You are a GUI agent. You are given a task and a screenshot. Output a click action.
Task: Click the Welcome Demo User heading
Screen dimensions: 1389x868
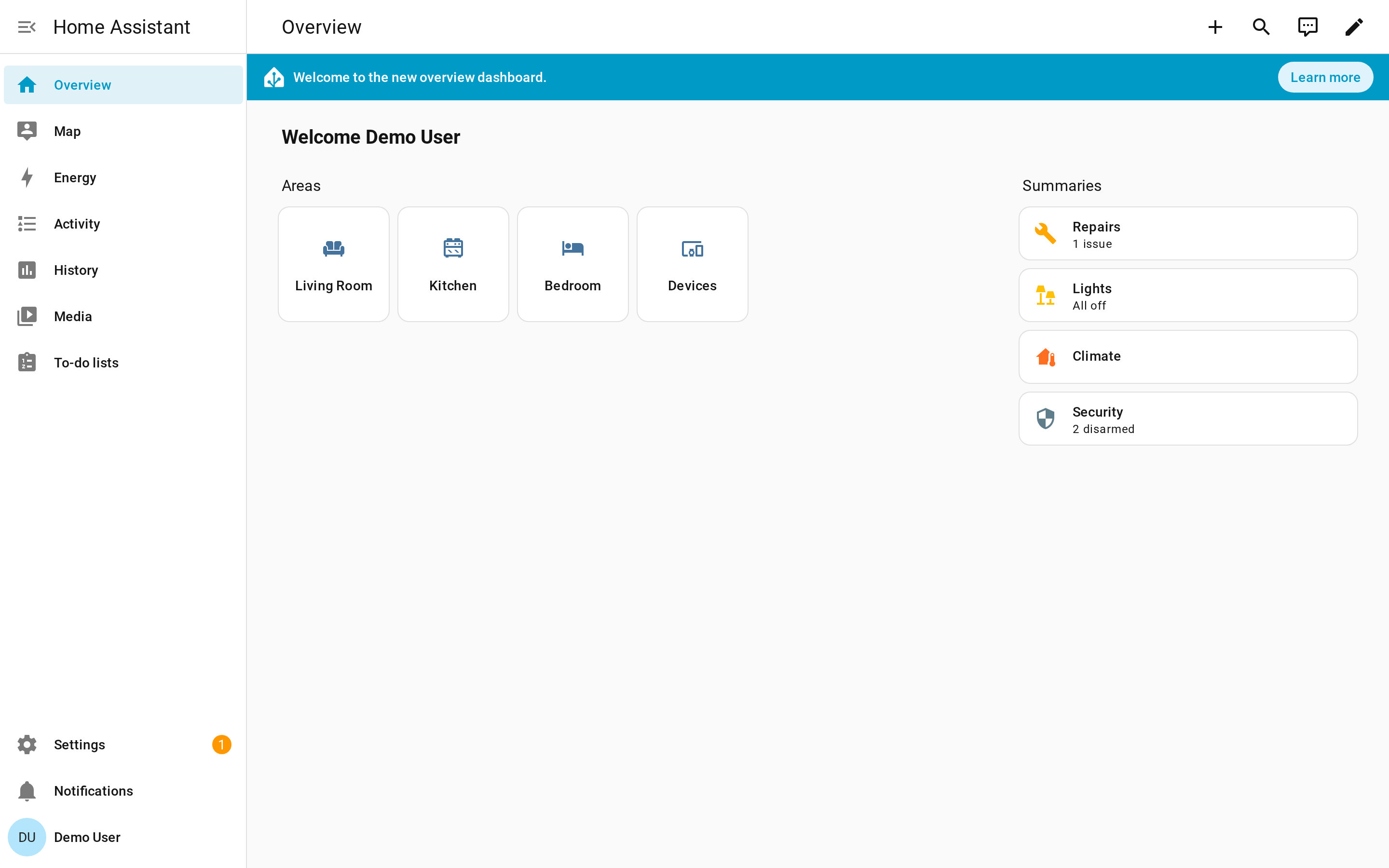(371, 137)
